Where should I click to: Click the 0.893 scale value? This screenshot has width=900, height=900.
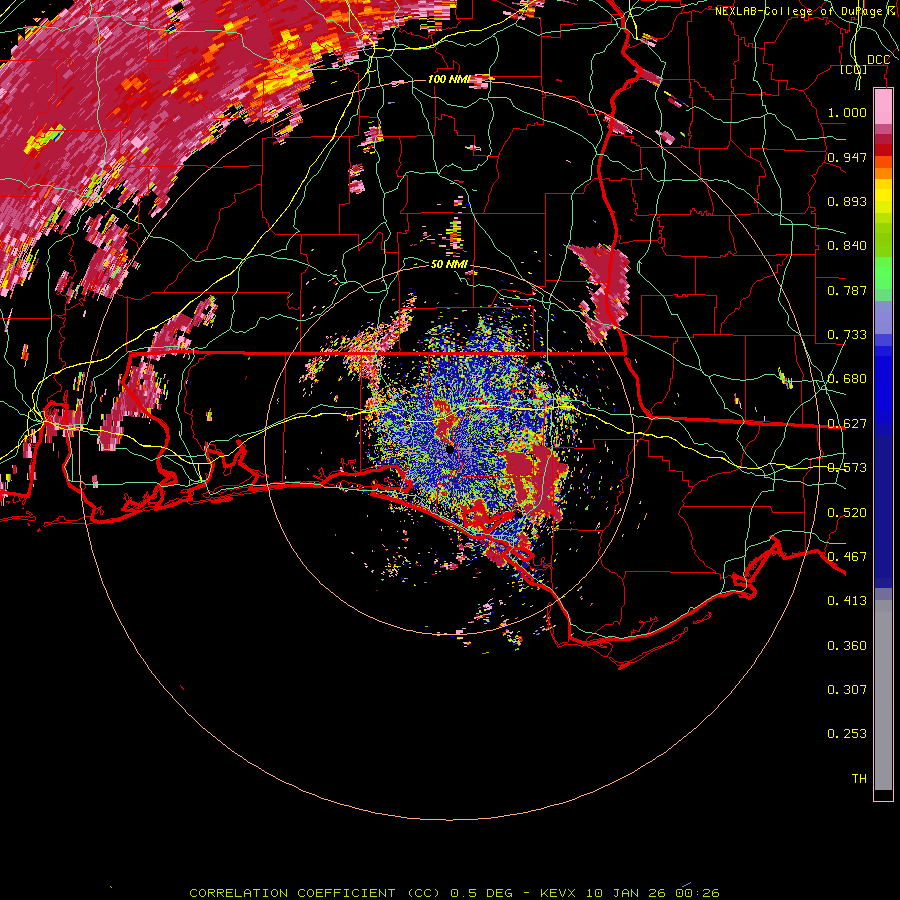click(847, 201)
